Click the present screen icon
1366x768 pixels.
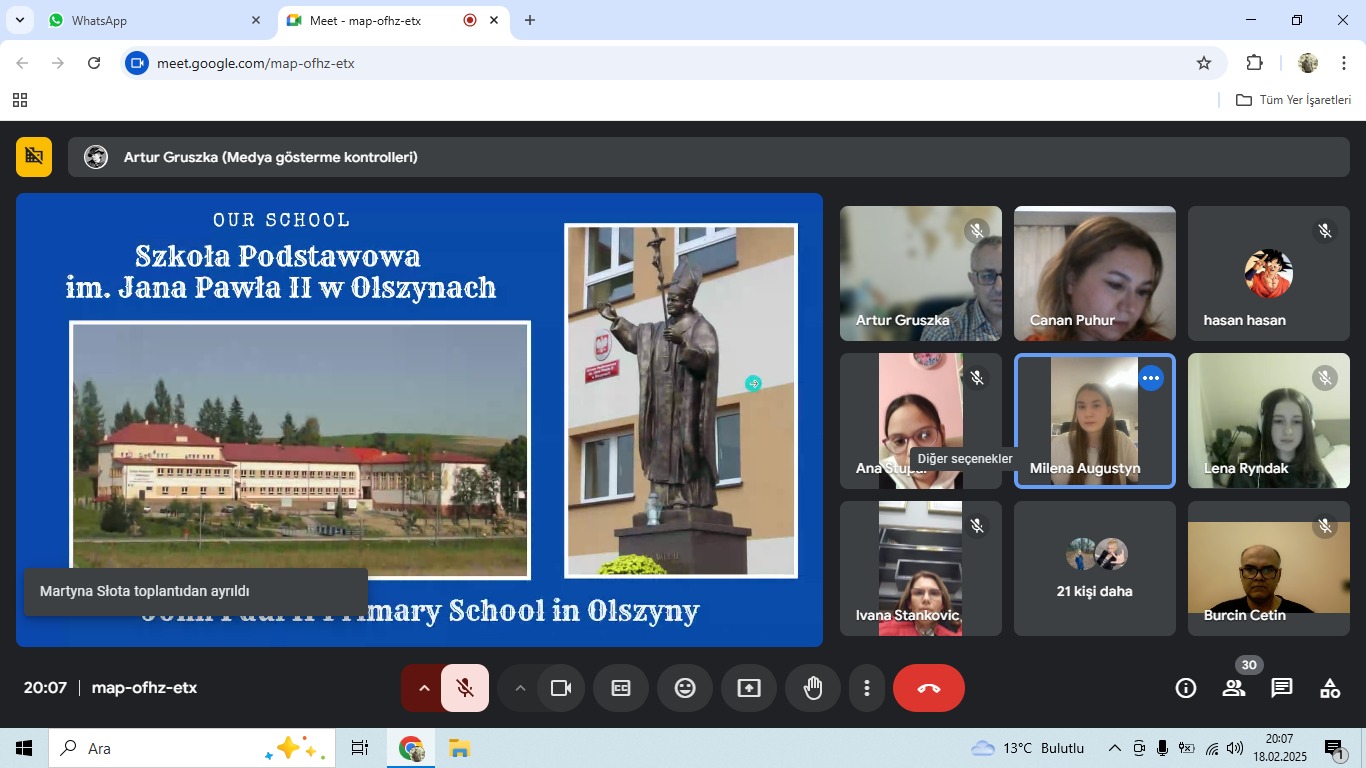pyautogui.click(x=749, y=688)
